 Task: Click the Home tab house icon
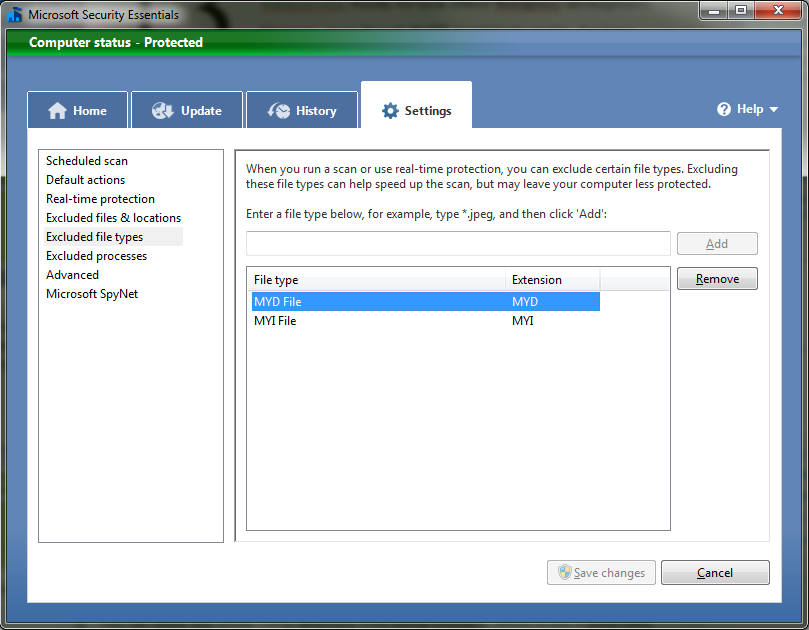coord(57,111)
